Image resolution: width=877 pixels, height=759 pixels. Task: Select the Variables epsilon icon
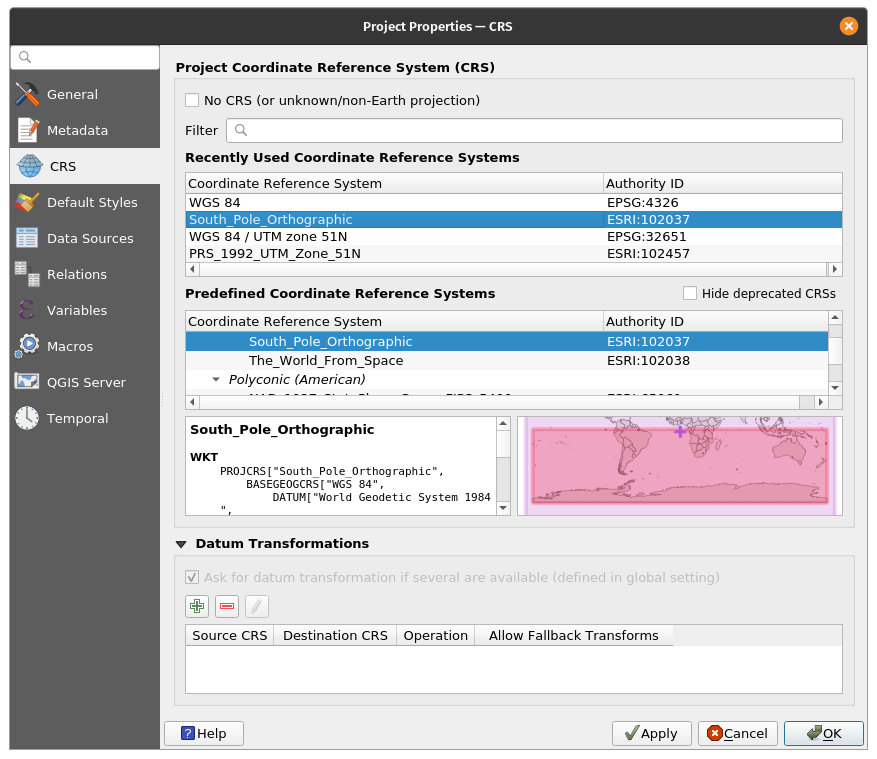[27, 310]
